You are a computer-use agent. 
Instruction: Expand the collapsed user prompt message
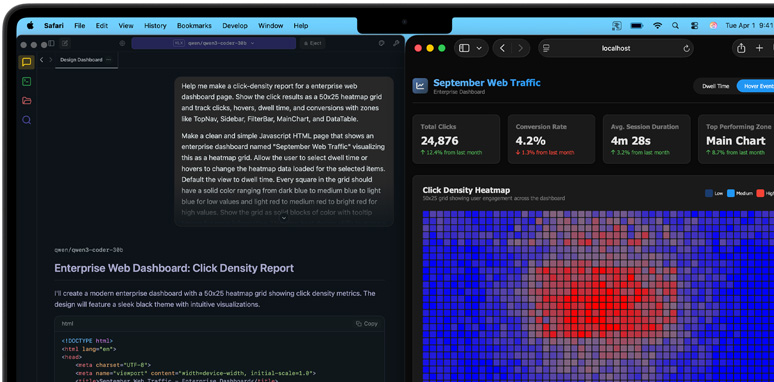pyautogui.click(x=283, y=218)
